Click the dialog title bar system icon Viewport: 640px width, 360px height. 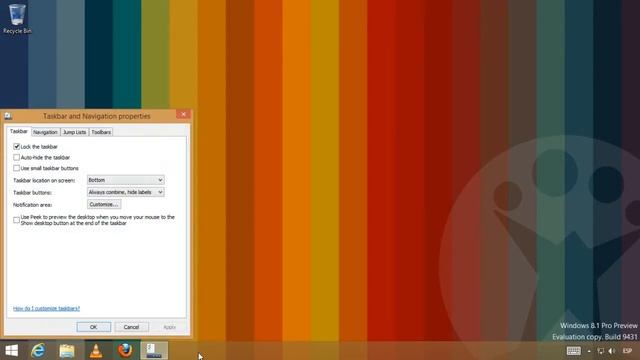(x=8, y=116)
